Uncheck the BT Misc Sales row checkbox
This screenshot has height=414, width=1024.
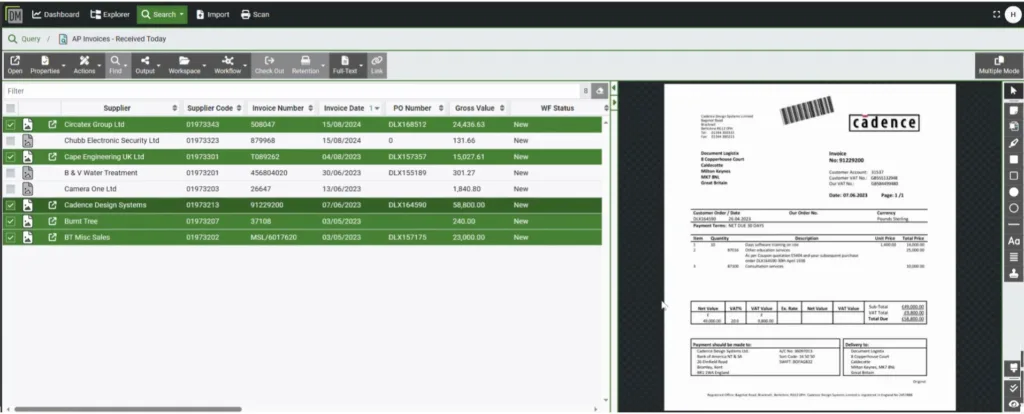click(10, 238)
